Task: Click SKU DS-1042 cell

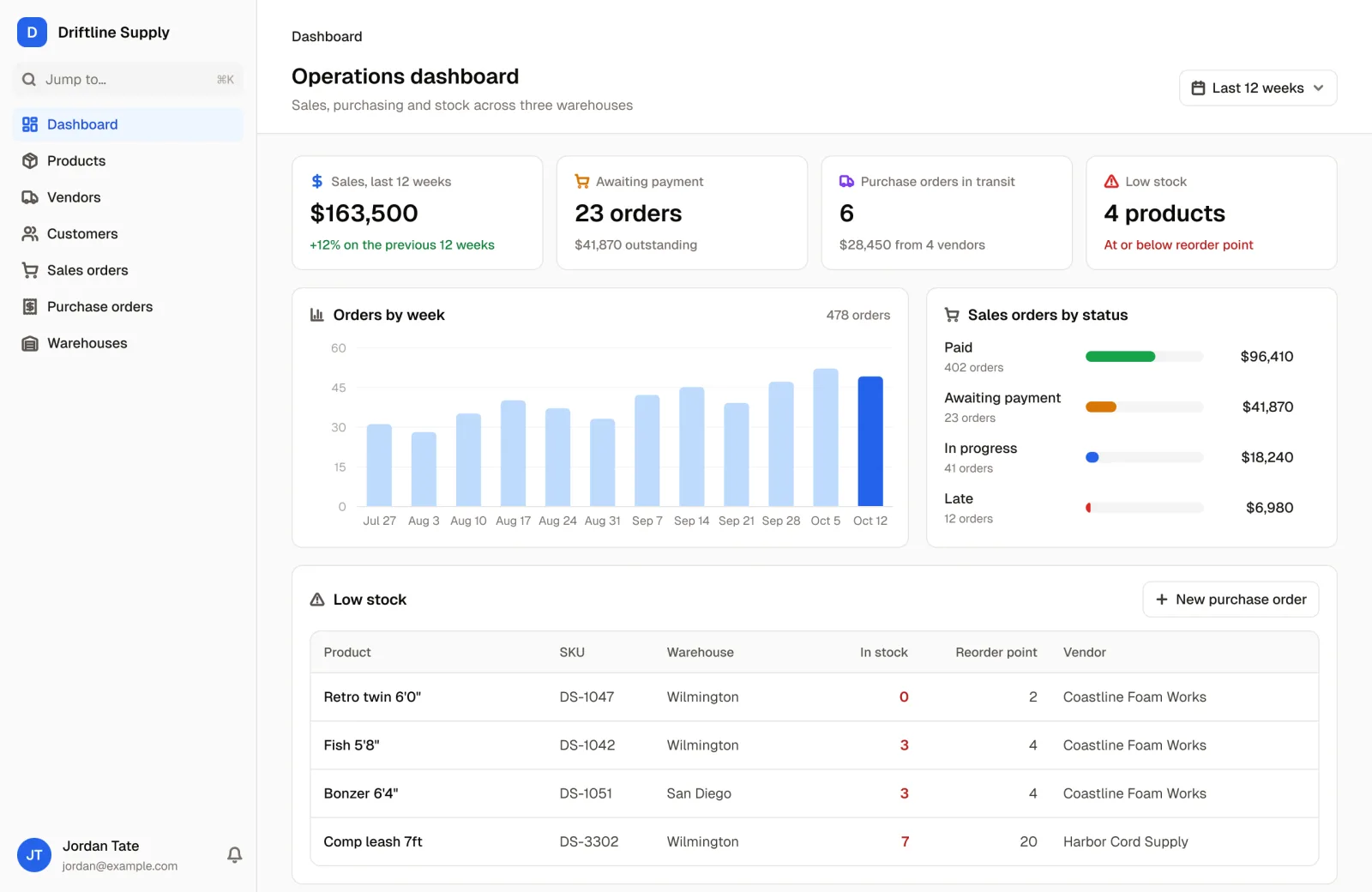Action: pyautogui.click(x=587, y=745)
